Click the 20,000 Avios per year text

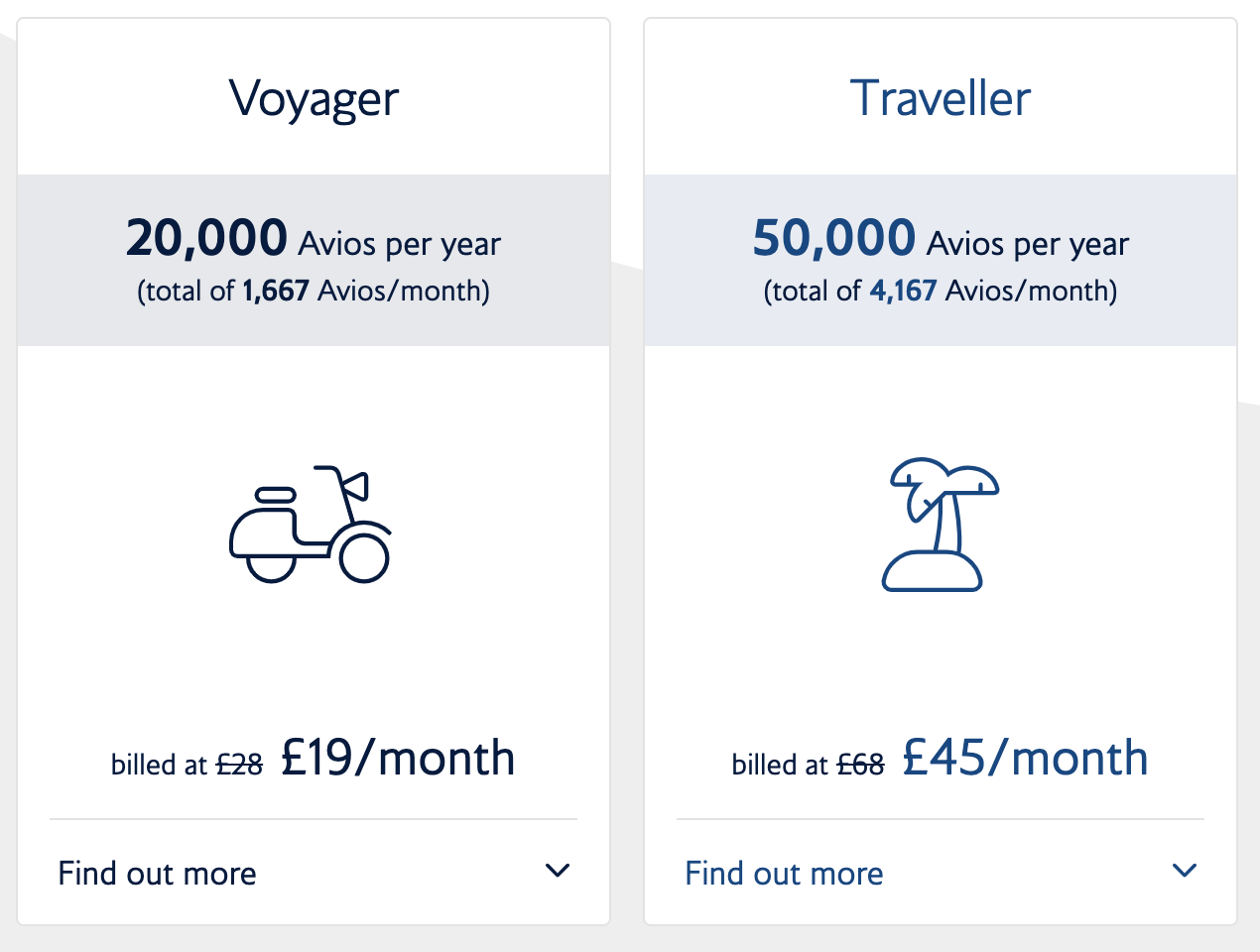point(314,240)
